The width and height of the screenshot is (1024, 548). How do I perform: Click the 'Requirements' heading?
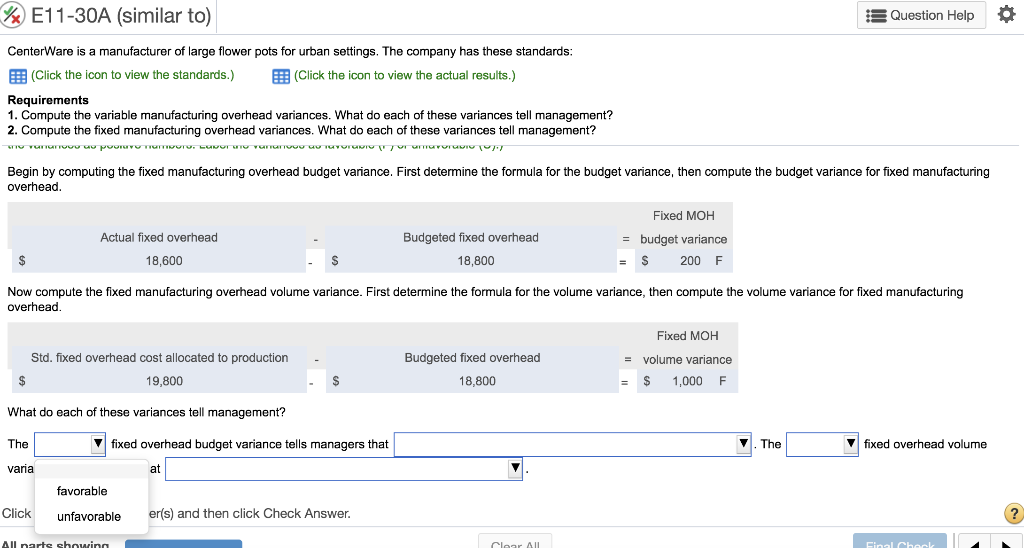[x=48, y=100]
